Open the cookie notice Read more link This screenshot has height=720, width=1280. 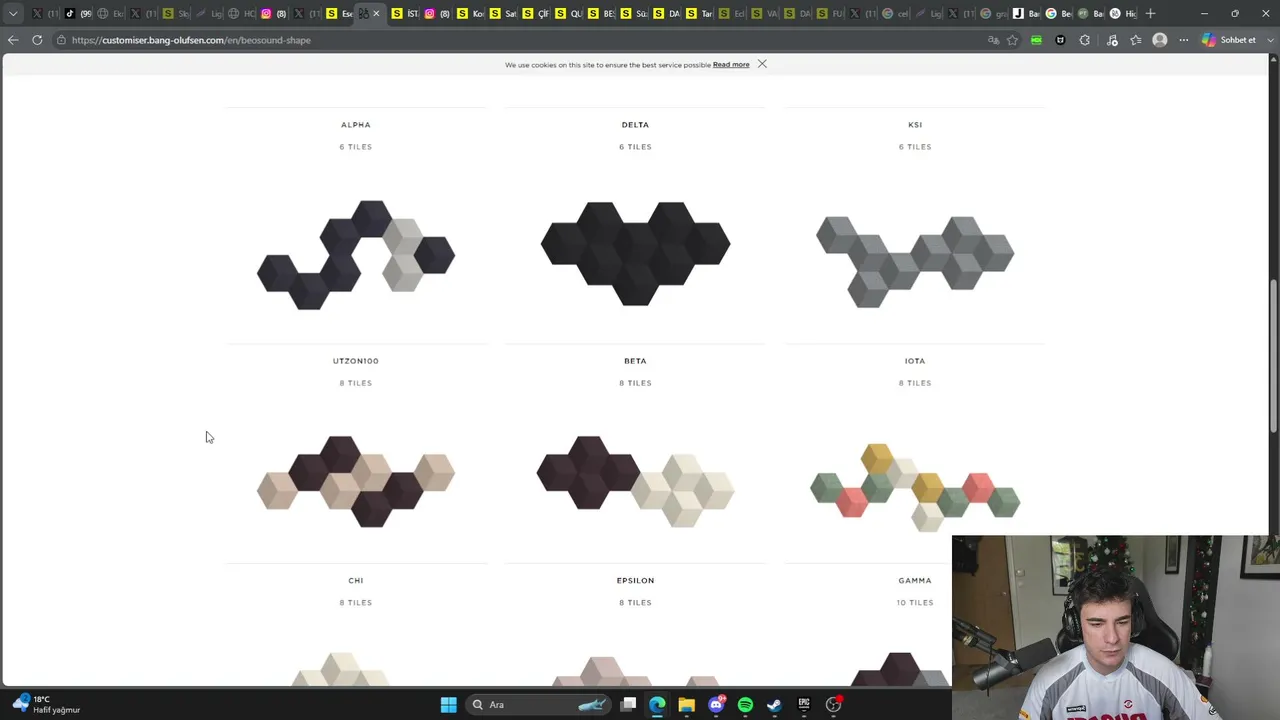coord(731,65)
